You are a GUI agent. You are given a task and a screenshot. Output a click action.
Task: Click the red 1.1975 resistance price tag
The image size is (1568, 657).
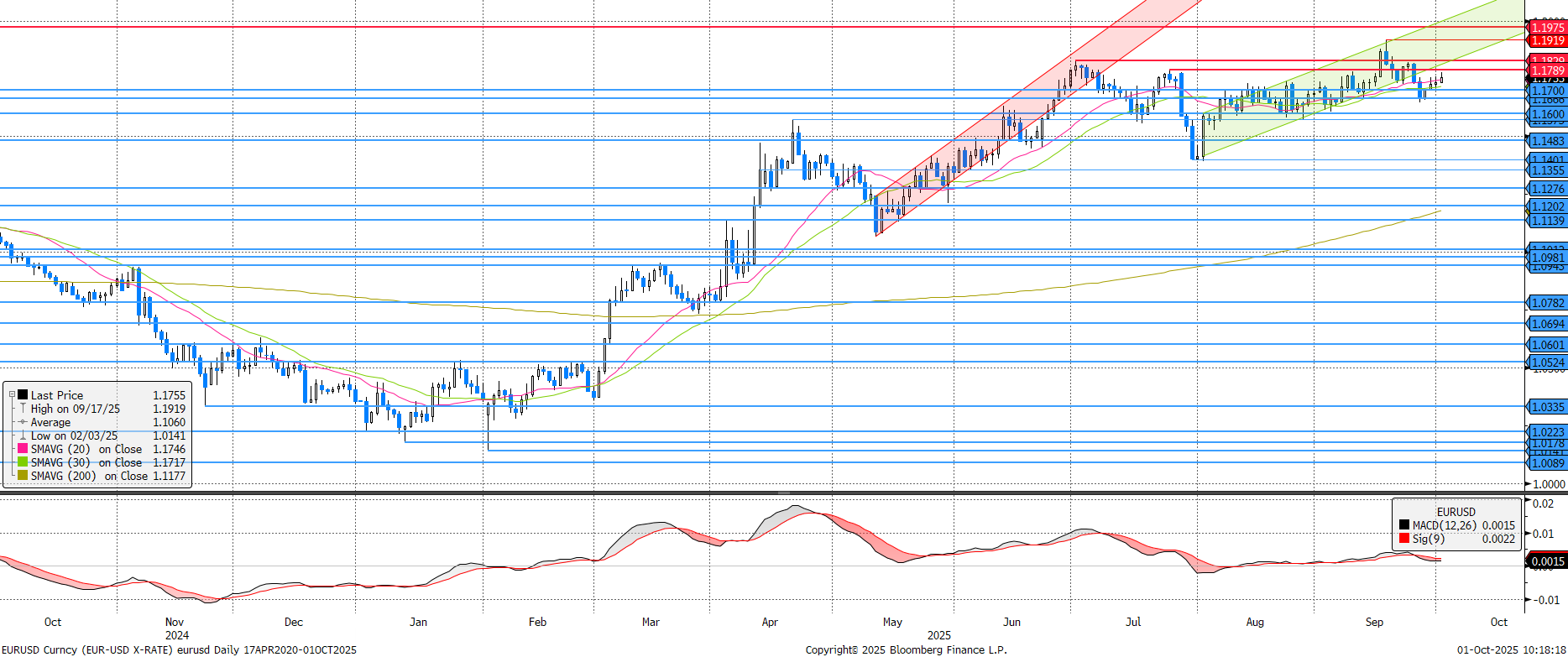click(1546, 28)
